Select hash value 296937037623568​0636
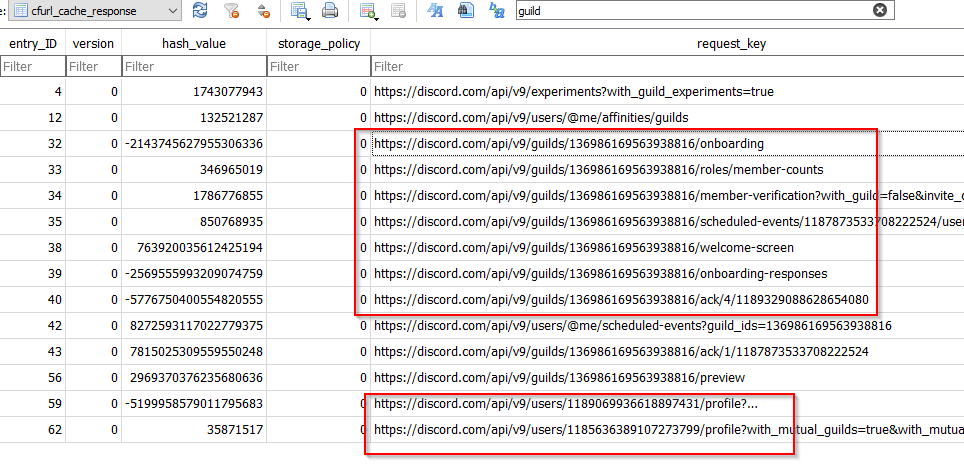The width and height of the screenshot is (964, 476). click(194, 378)
